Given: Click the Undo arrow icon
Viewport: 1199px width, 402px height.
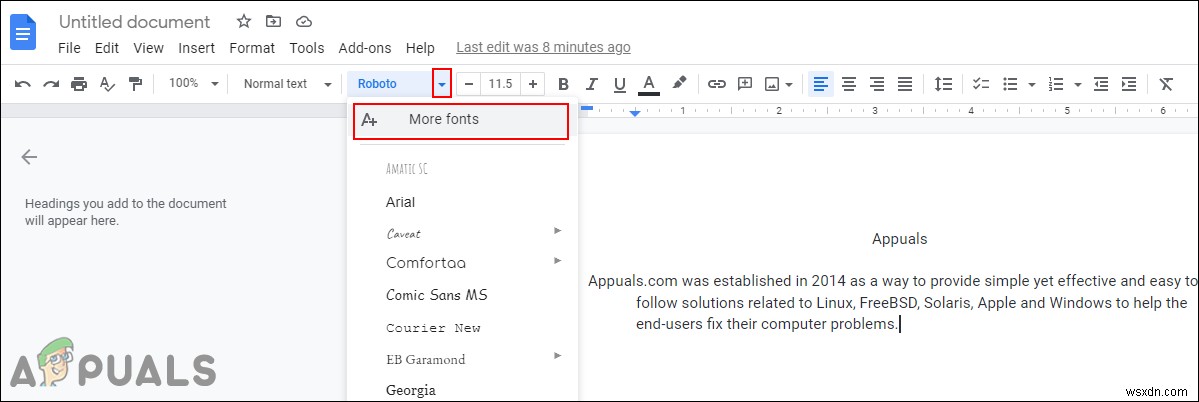Looking at the screenshot, I should (23, 84).
